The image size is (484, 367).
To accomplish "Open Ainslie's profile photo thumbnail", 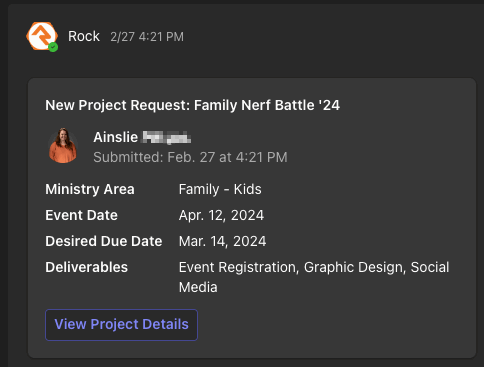I will pyautogui.click(x=63, y=146).
